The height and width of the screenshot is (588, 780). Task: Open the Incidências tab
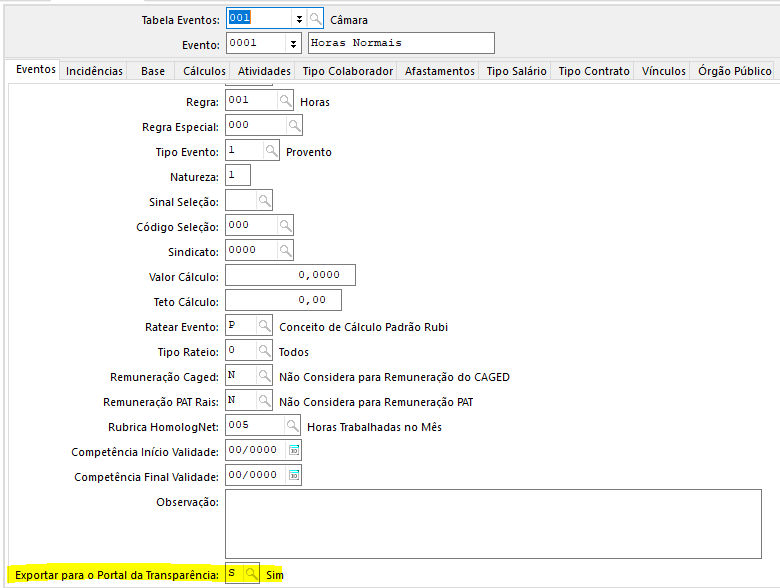pos(94,71)
